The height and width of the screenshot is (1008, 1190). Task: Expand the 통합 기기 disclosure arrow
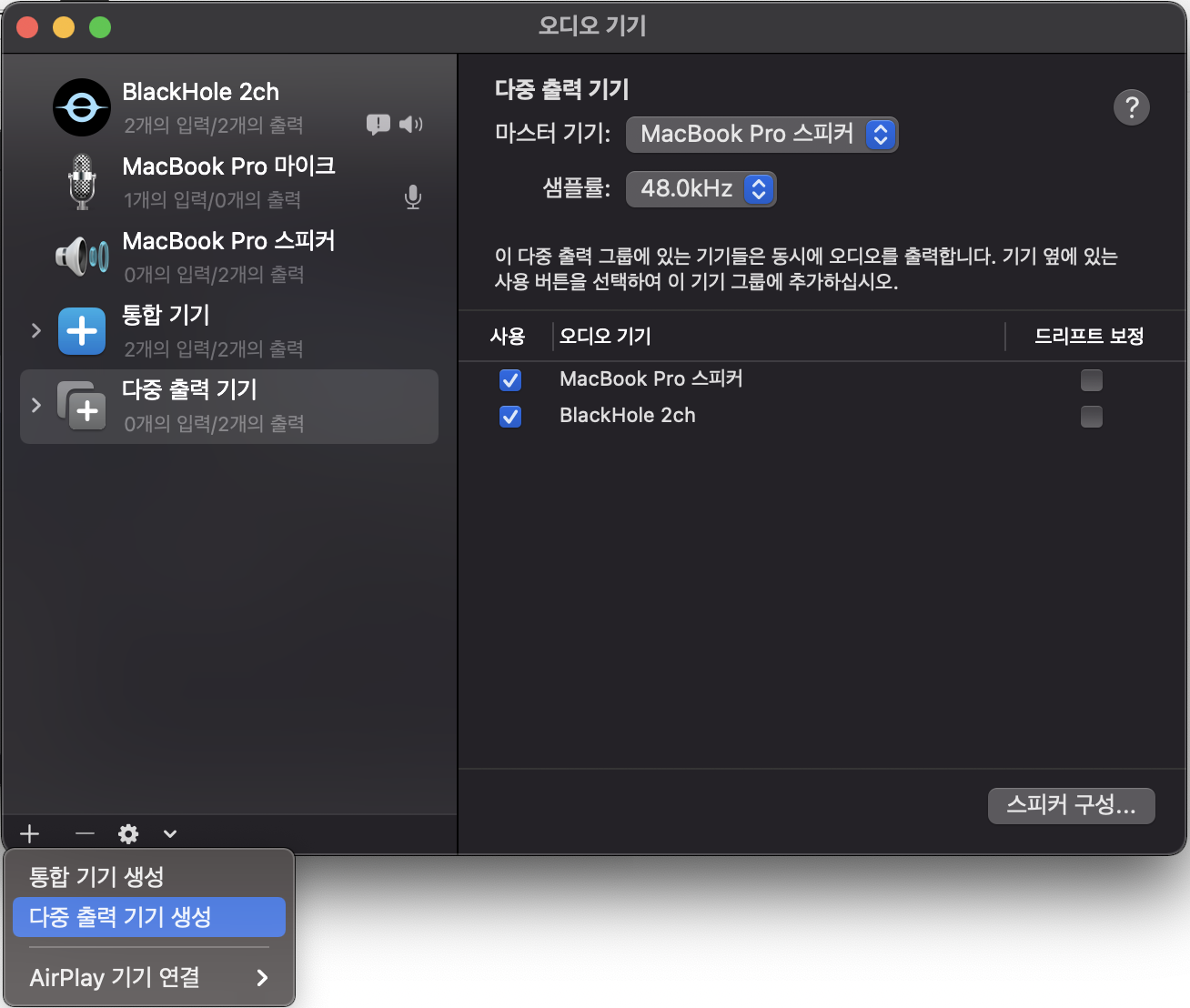point(36,330)
